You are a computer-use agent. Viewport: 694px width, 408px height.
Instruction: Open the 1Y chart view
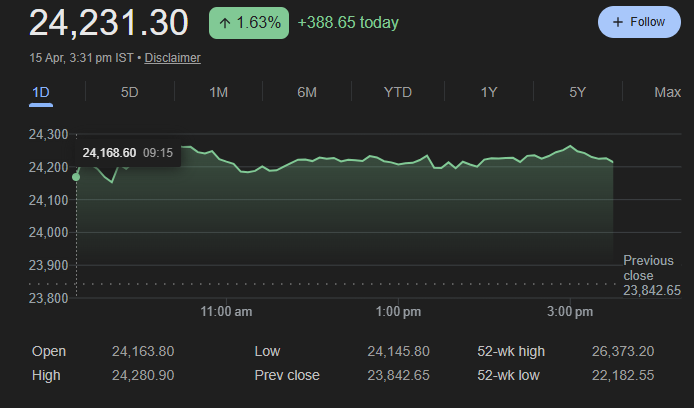(x=488, y=93)
